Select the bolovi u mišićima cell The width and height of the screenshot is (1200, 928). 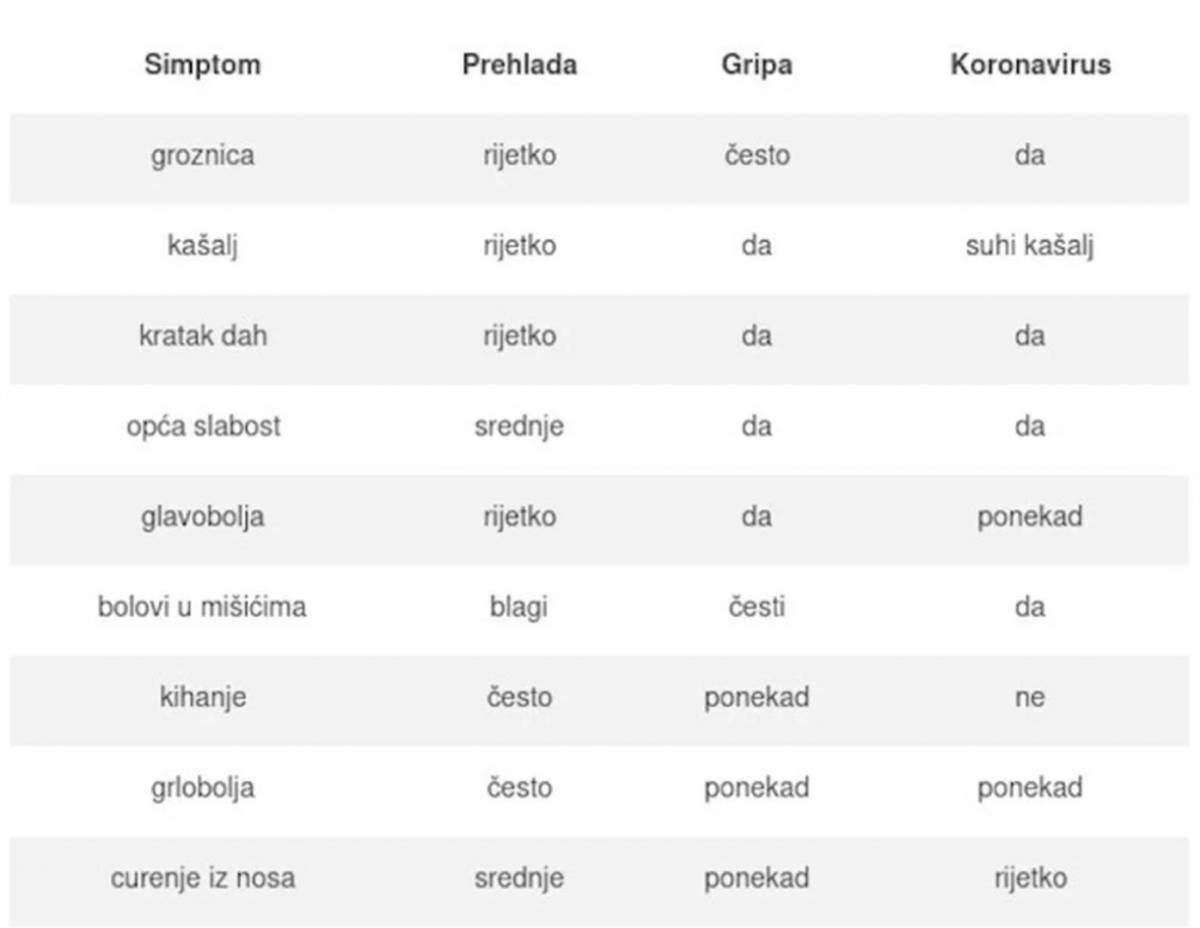202,607
